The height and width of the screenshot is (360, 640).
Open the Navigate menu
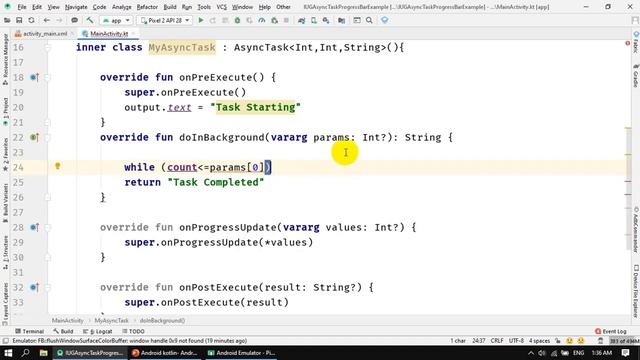[76, 7]
